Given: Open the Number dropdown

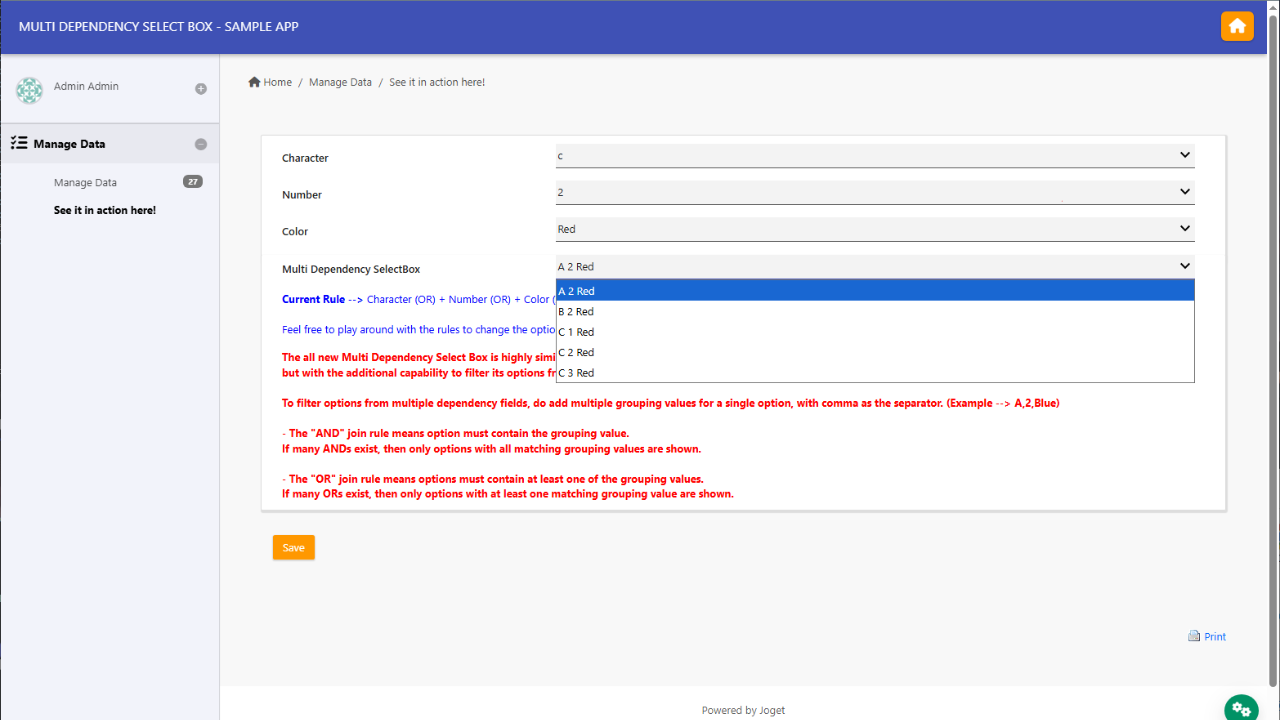Looking at the screenshot, I should point(875,192).
